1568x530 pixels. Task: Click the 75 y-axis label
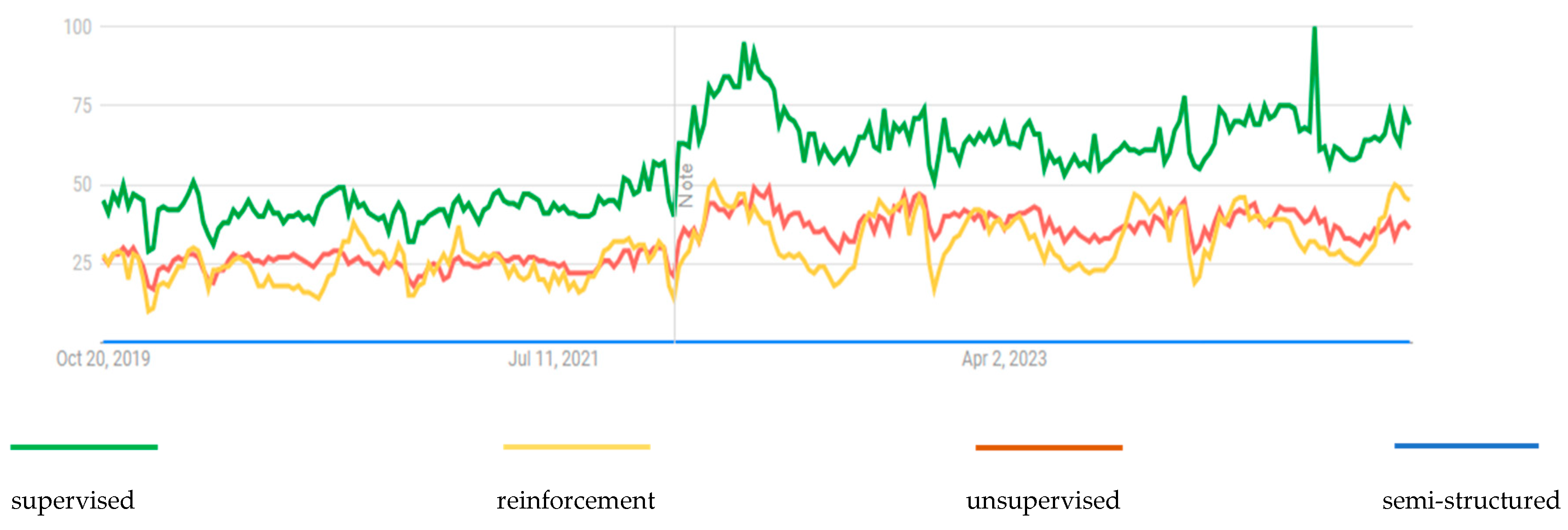[x=82, y=106]
